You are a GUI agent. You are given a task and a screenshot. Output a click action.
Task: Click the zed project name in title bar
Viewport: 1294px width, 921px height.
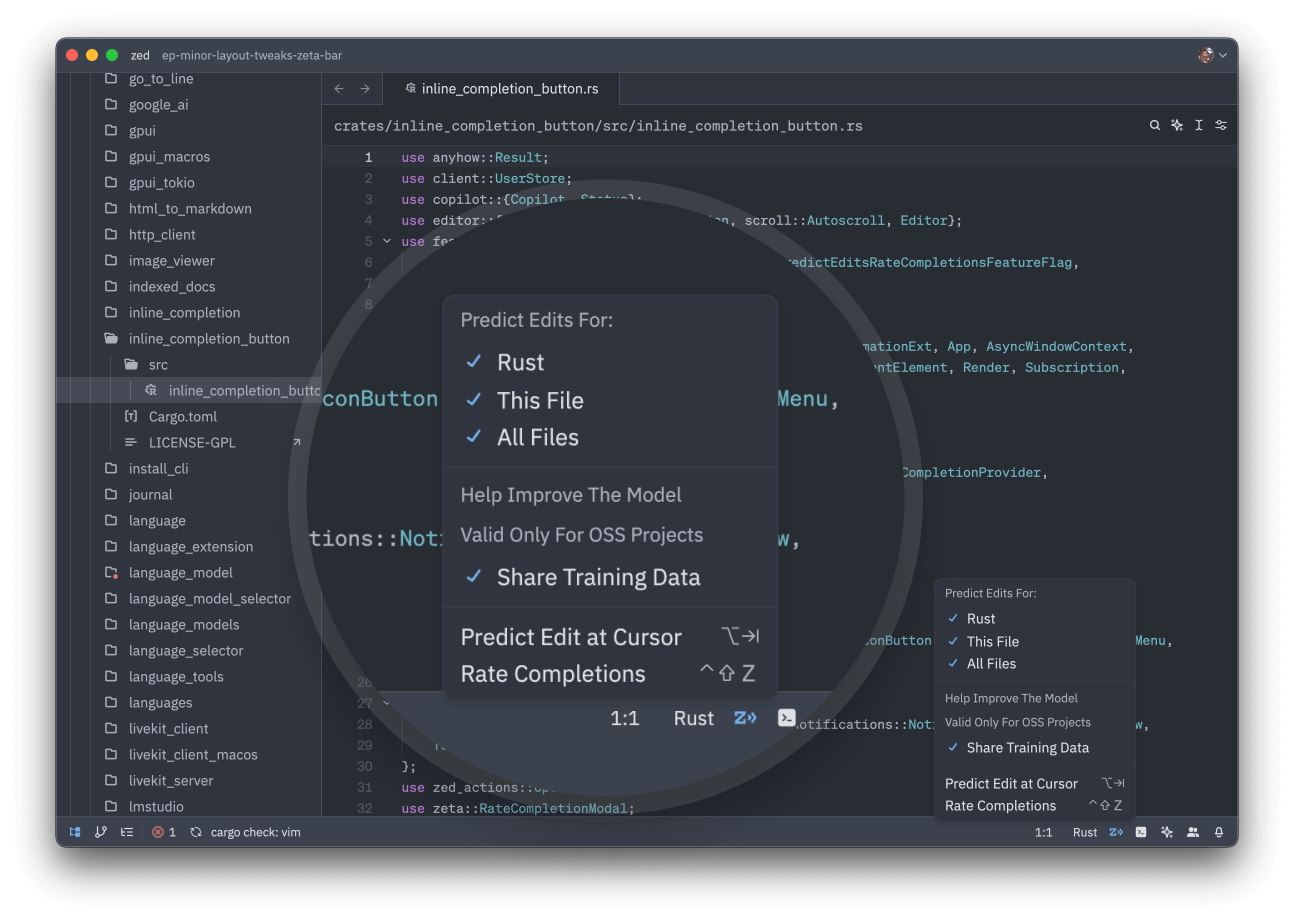coord(140,55)
